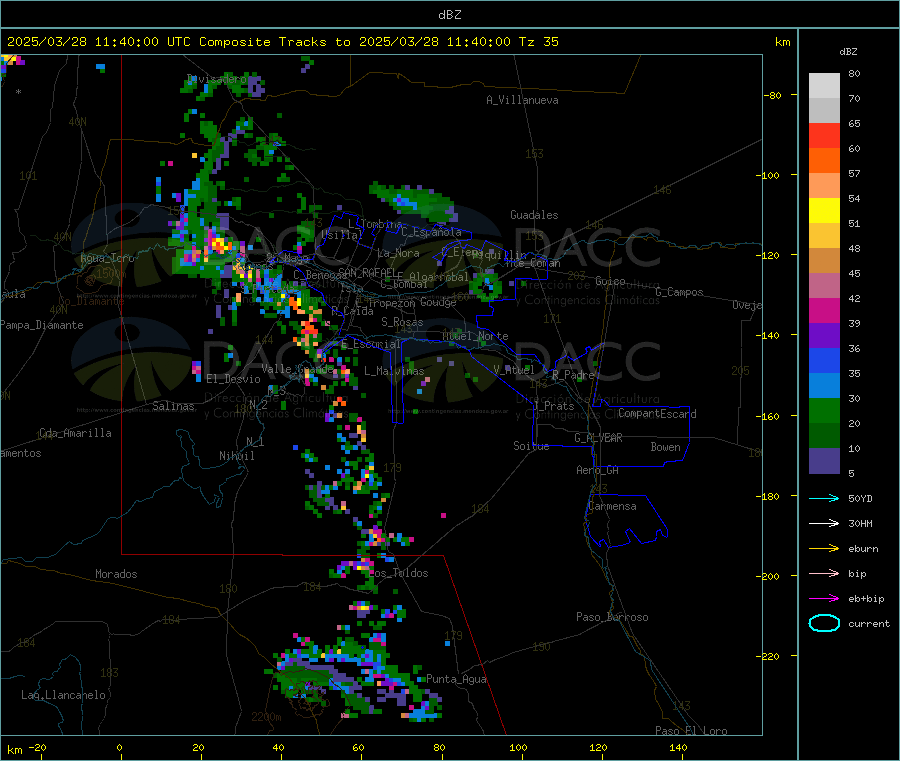The width and height of the screenshot is (900, 761).
Task: Click the pink bip track arrow
Action: (824, 573)
